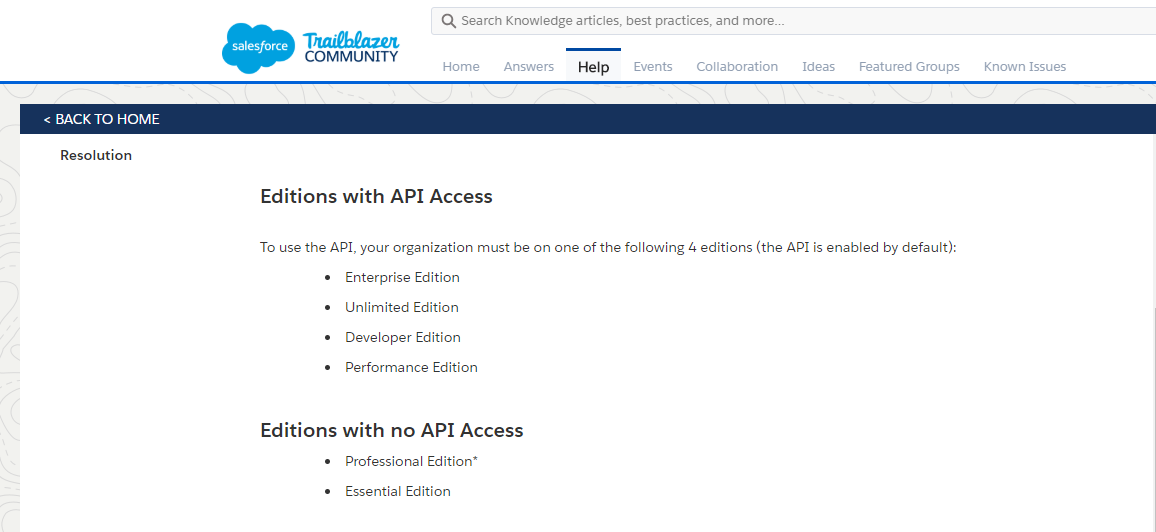Go to the Events tab
This screenshot has height=532, width=1156.
click(652, 66)
